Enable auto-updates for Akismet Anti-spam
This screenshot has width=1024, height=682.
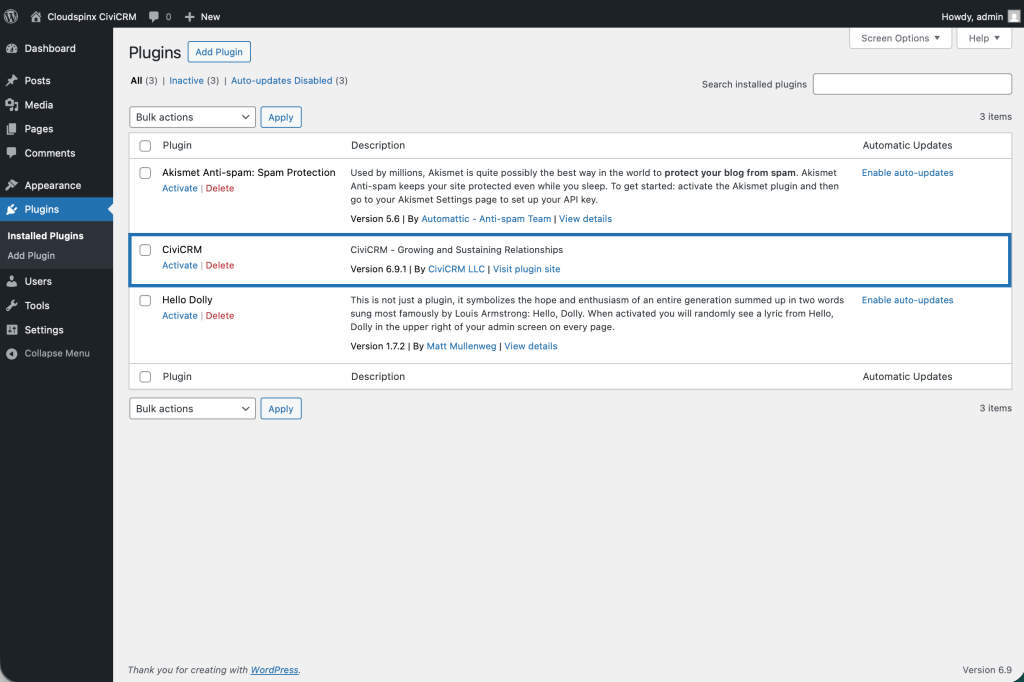click(907, 172)
